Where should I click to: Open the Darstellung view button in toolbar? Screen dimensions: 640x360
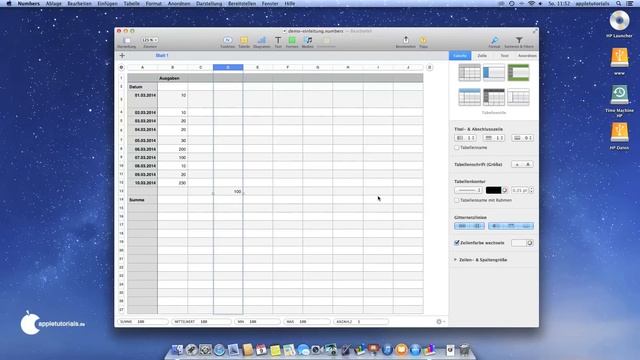click(x=127, y=40)
